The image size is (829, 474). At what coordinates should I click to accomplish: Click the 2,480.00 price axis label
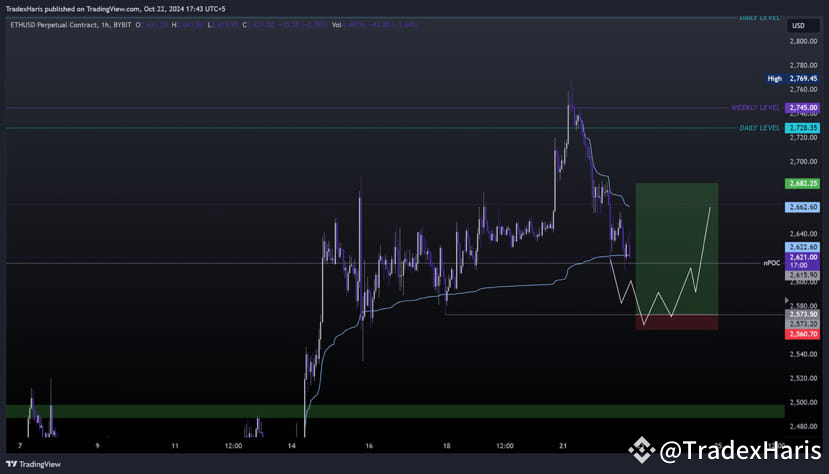pyautogui.click(x=803, y=426)
